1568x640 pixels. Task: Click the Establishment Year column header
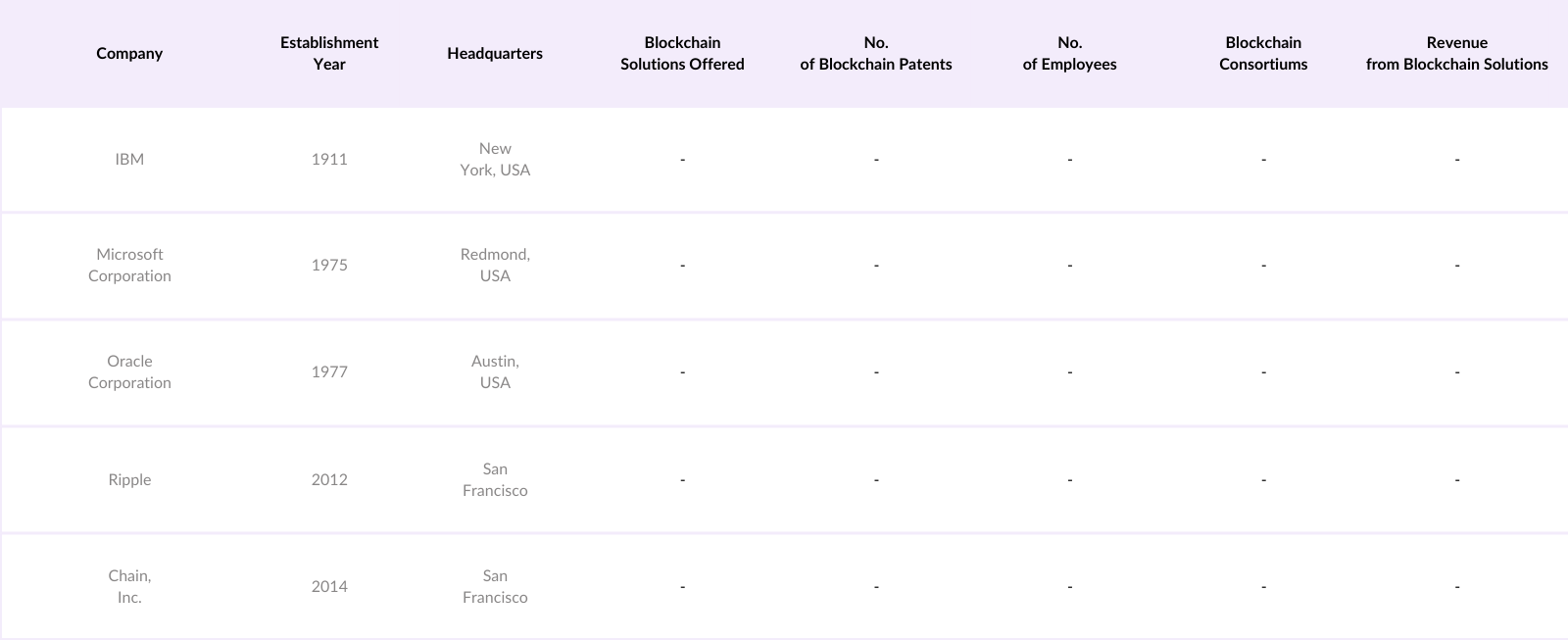point(329,54)
